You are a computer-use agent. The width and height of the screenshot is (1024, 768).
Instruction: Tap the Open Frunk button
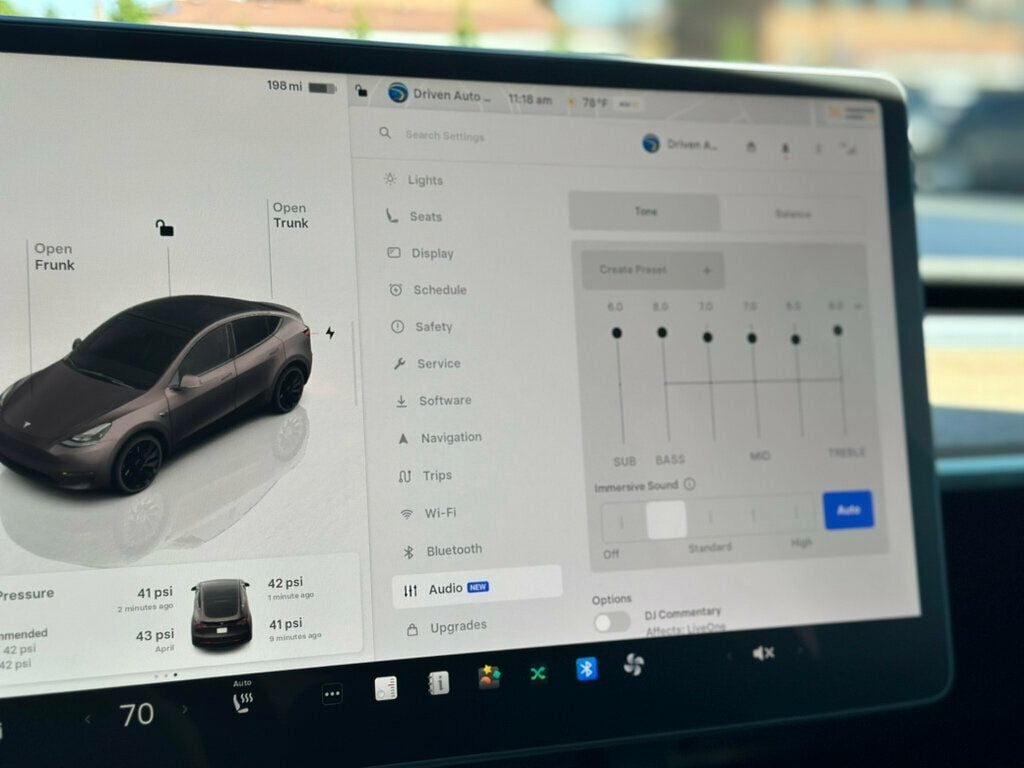(x=54, y=257)
